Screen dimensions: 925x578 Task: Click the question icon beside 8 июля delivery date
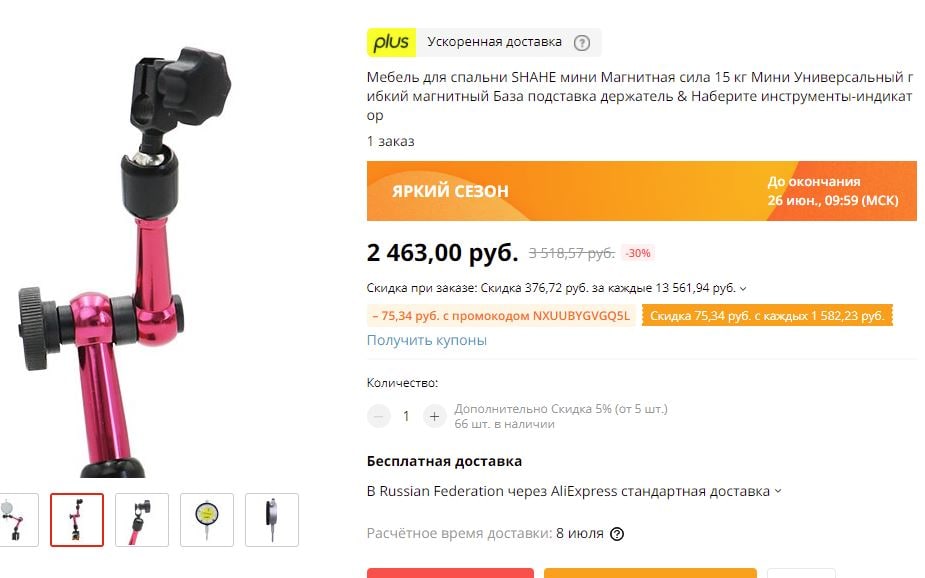pos(616,534)
